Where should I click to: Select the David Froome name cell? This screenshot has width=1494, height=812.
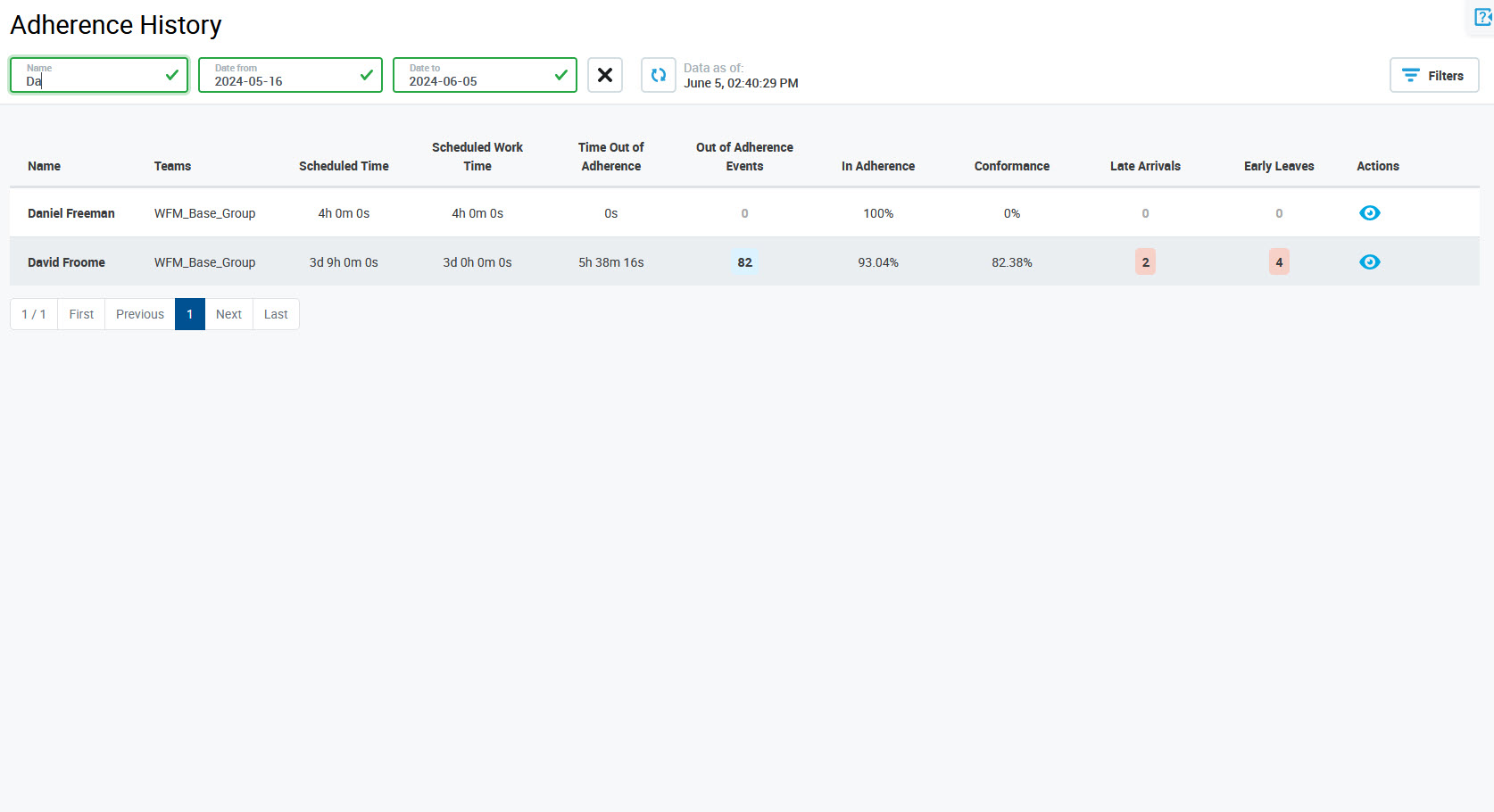(x=66, y=262)
